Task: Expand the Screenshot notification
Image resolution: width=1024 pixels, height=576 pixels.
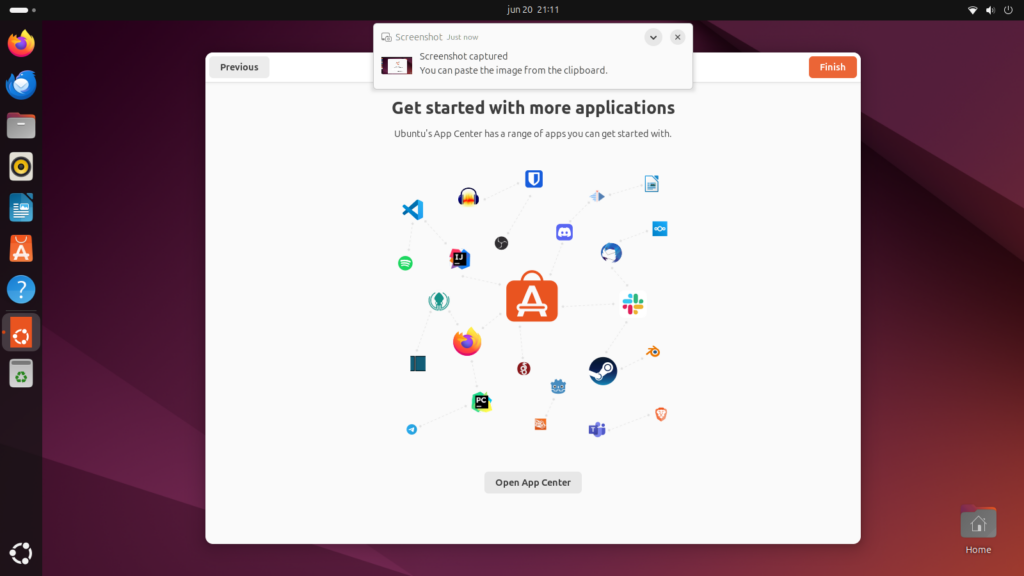Action: [x=653, y=37]
